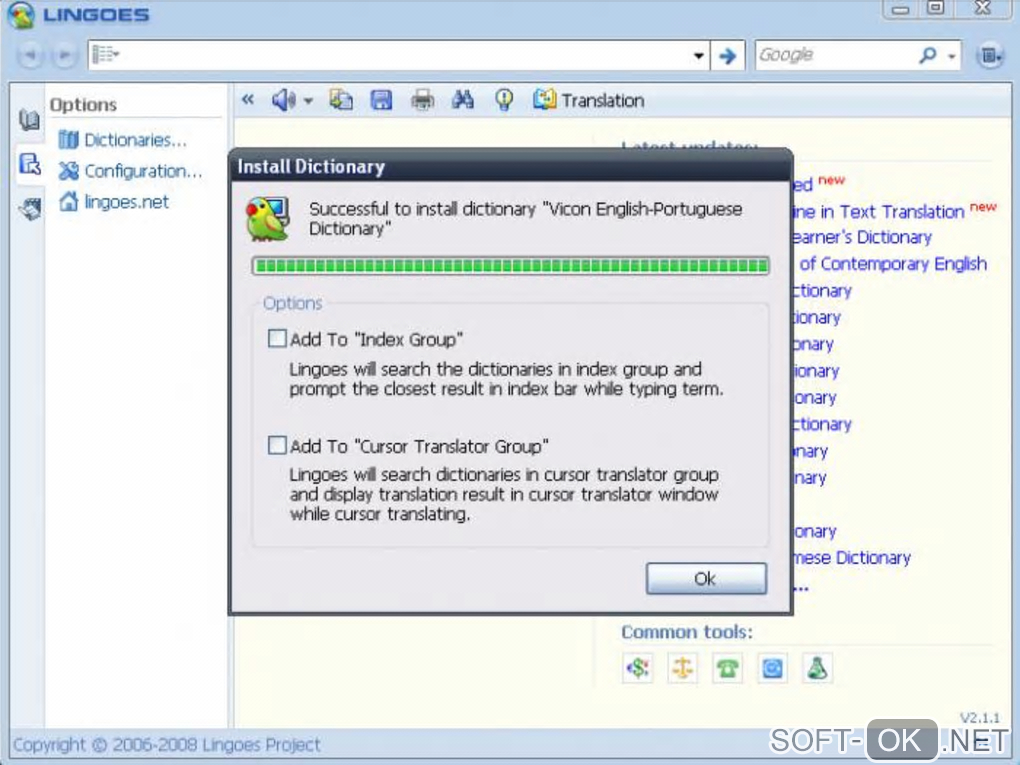Viewport: 1020px width, 765px height.
Task: Check Add To "Cursor Translator Group" checkbox
Action: [277, 446]
